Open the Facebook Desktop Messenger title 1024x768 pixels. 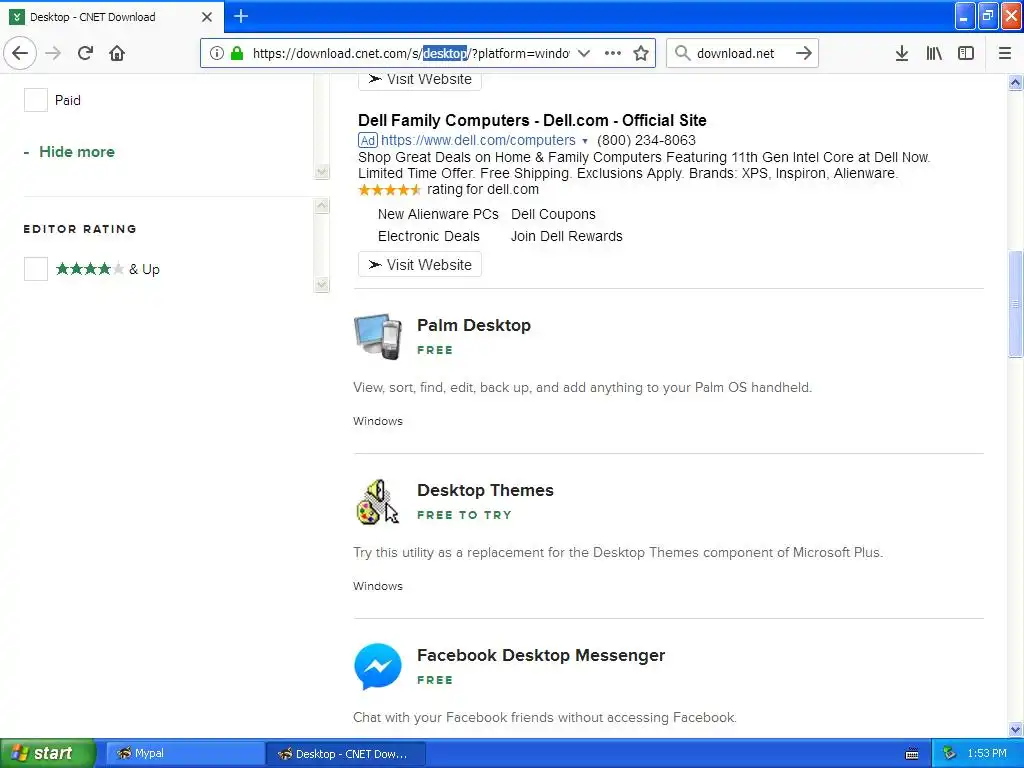(541, 655)
